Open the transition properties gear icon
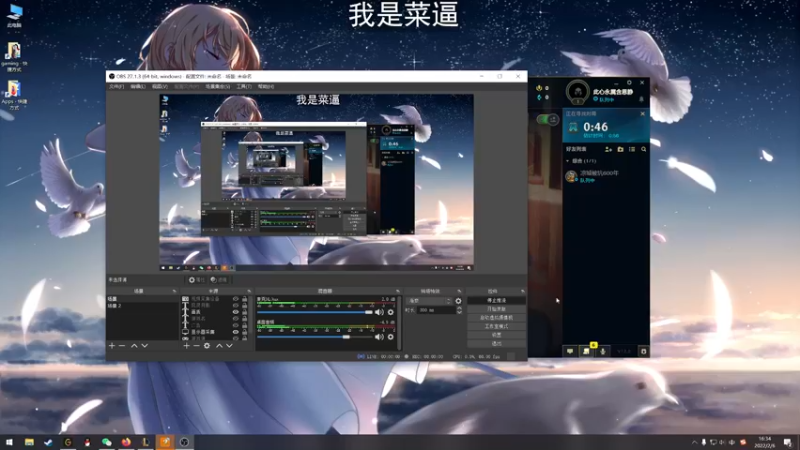The width and height of the screenshot is (800, 450). pos(458,301)
